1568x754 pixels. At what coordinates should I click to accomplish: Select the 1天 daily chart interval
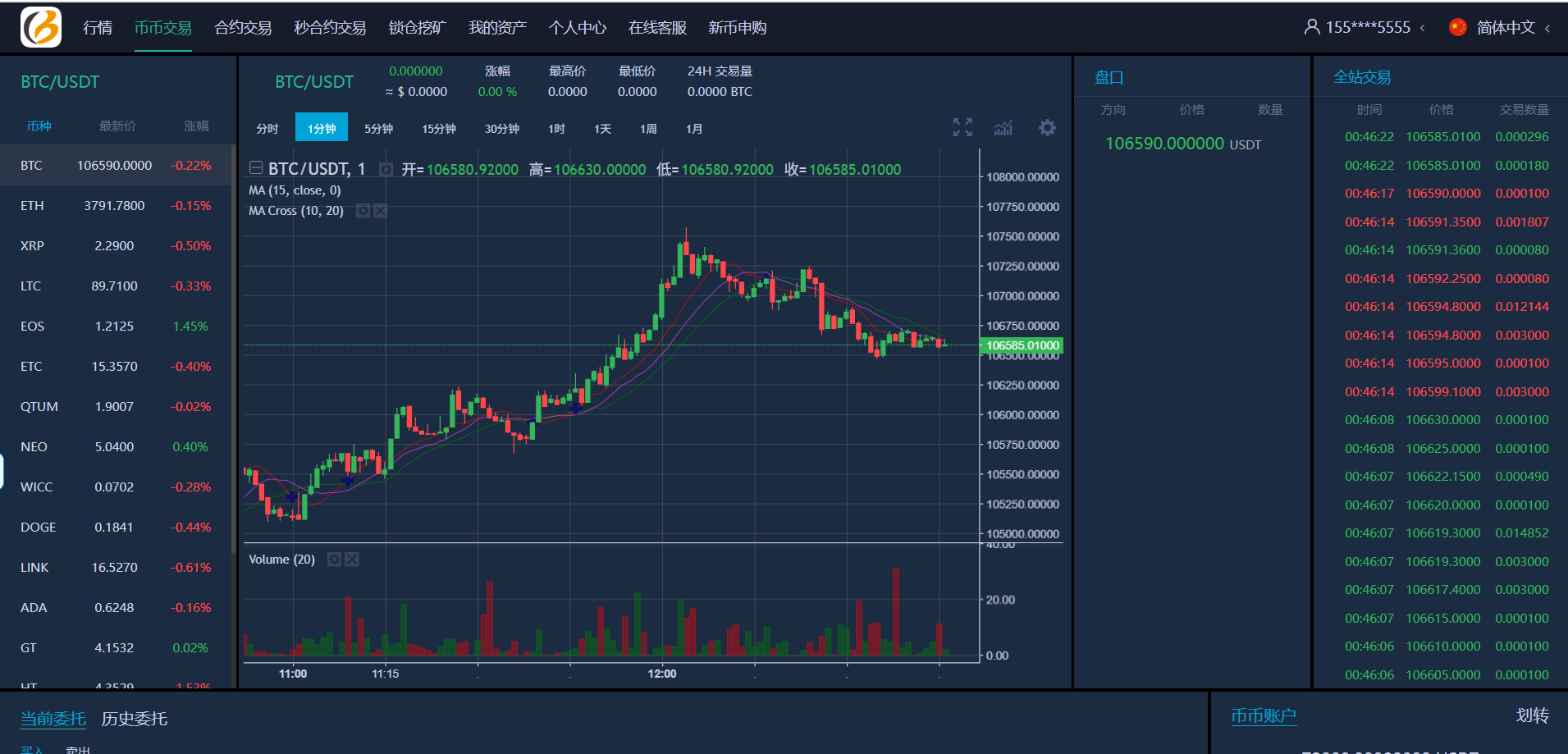602,129
